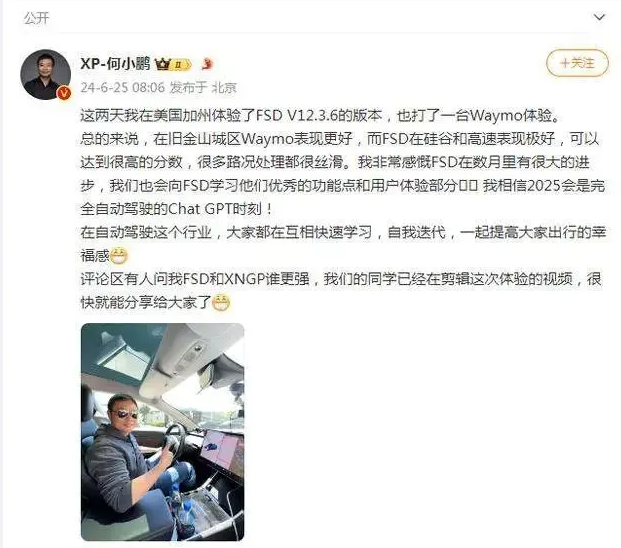Open the XP-何小鹏 username link
This screenshot has width=621, height=548.
115,63
